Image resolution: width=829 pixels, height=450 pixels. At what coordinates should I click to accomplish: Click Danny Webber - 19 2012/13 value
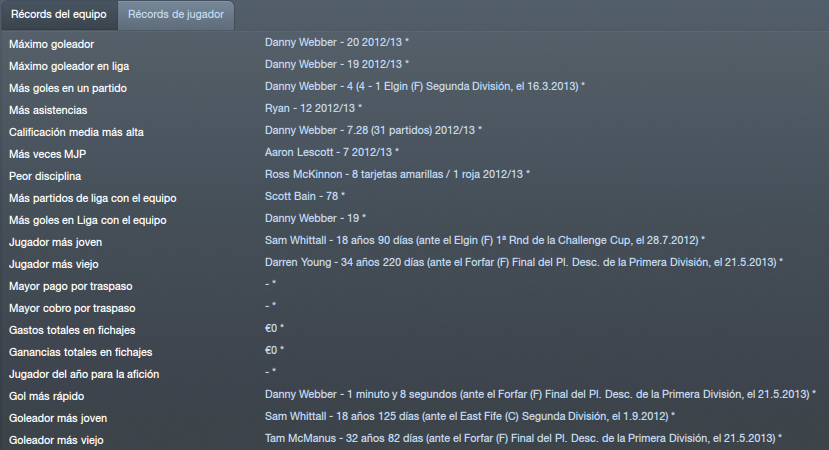(337, 65)
